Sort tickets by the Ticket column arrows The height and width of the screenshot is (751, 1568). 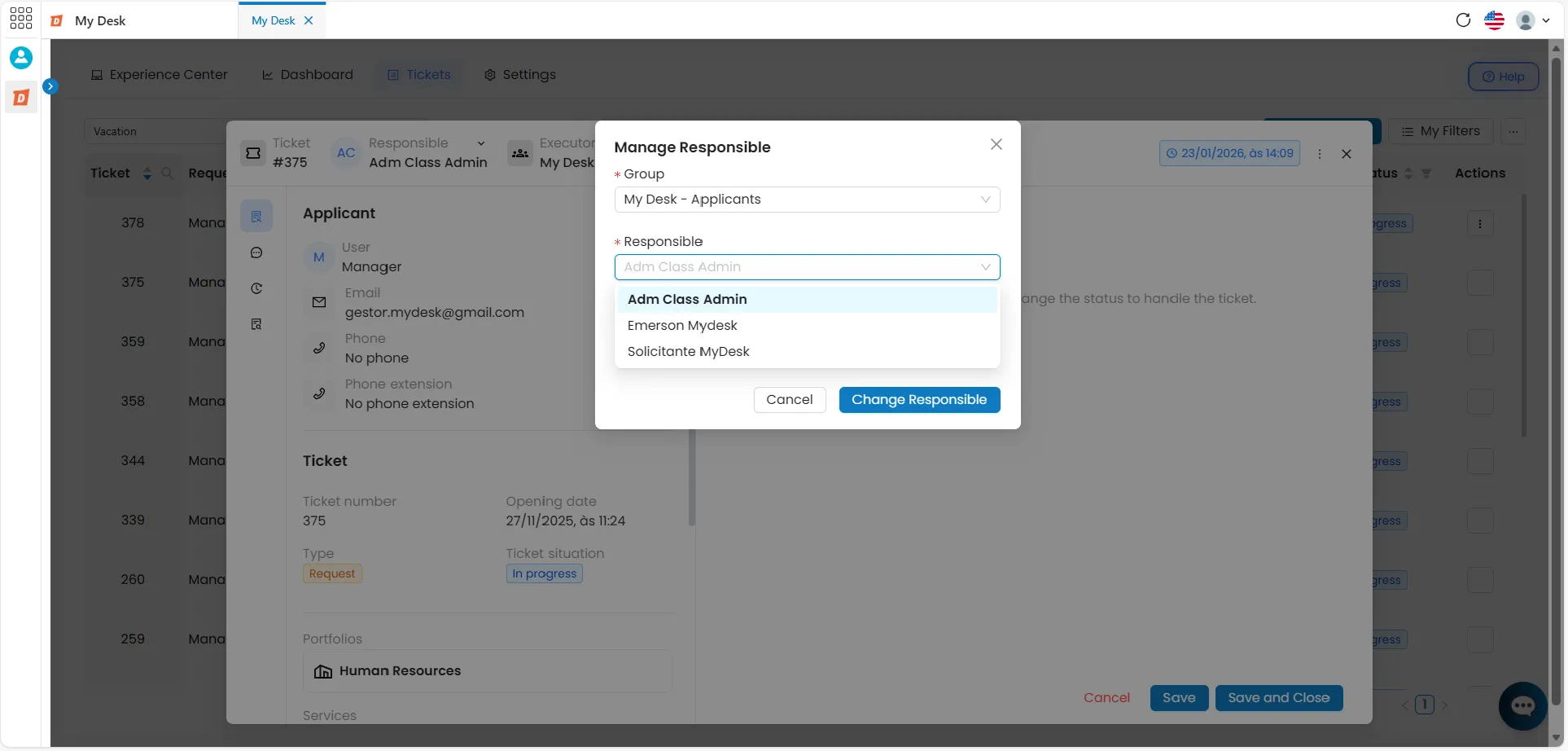[147, 173]
